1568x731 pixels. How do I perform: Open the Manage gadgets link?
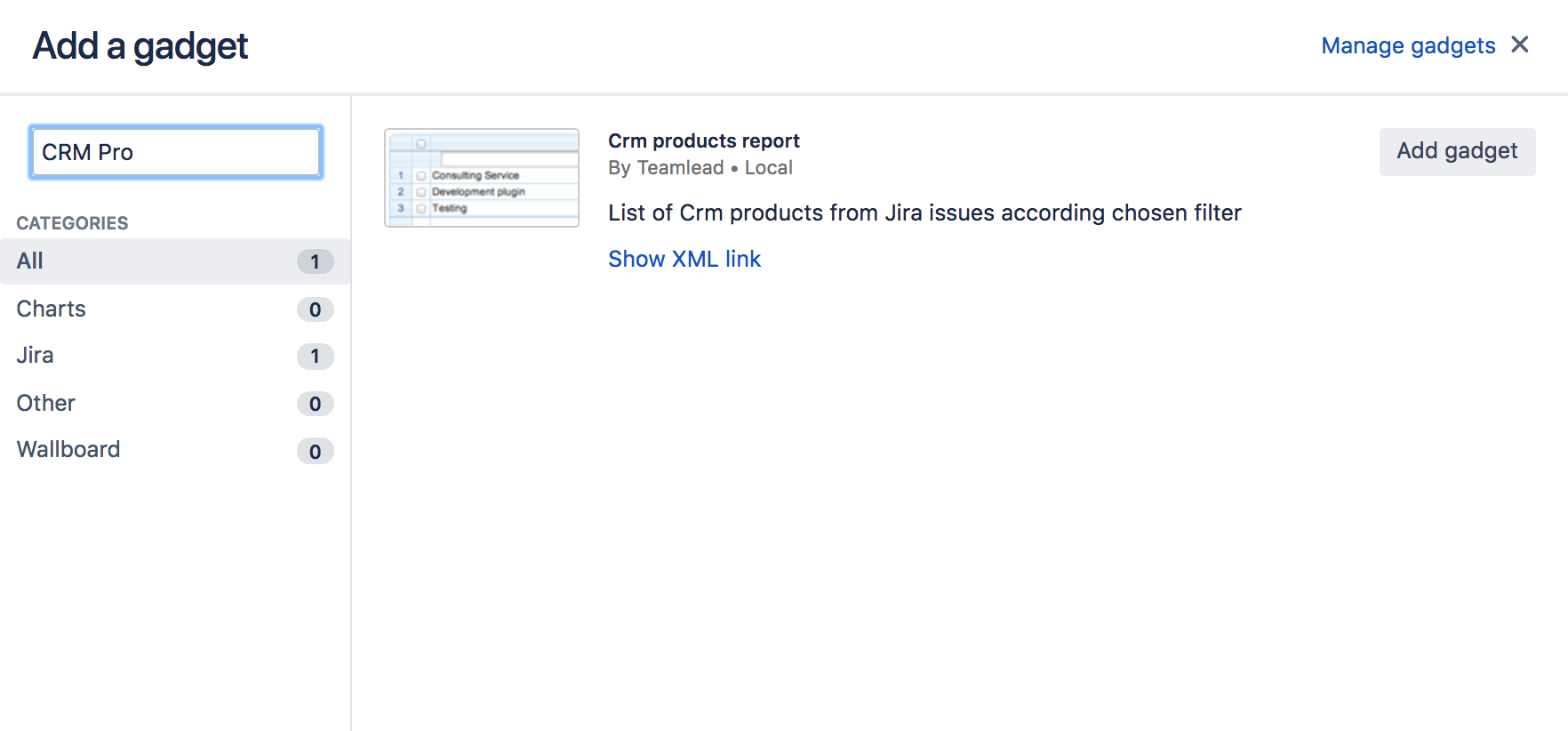click(1408, 45)
